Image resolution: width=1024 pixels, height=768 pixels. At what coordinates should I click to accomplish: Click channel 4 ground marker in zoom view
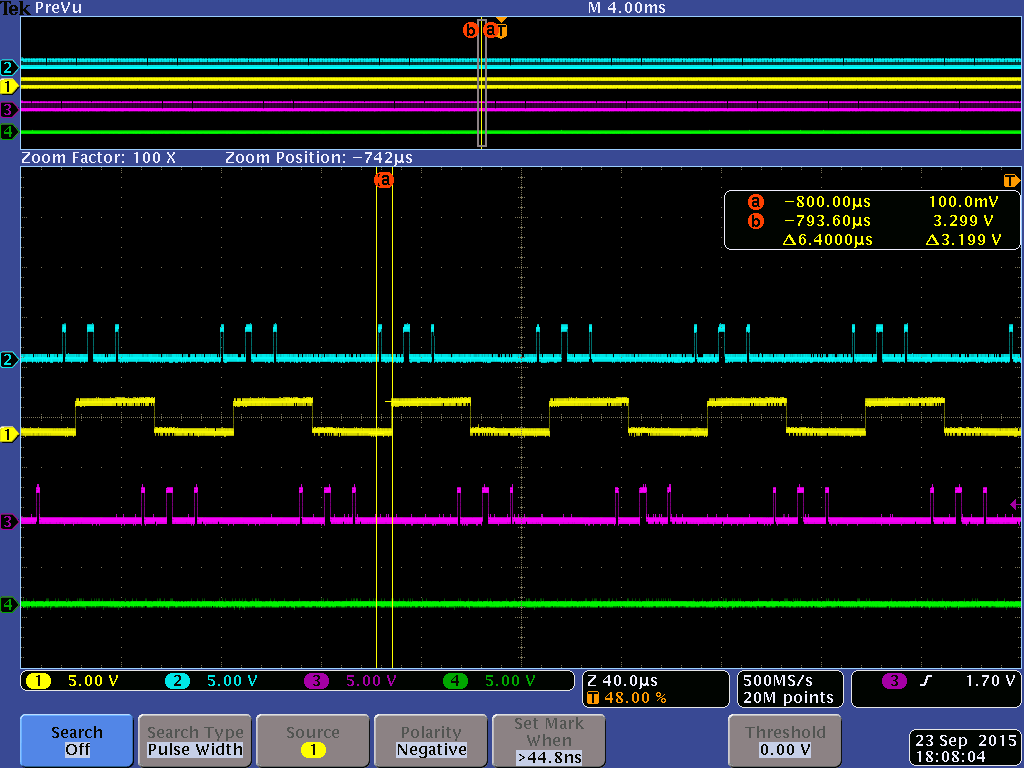coord(9,605)
